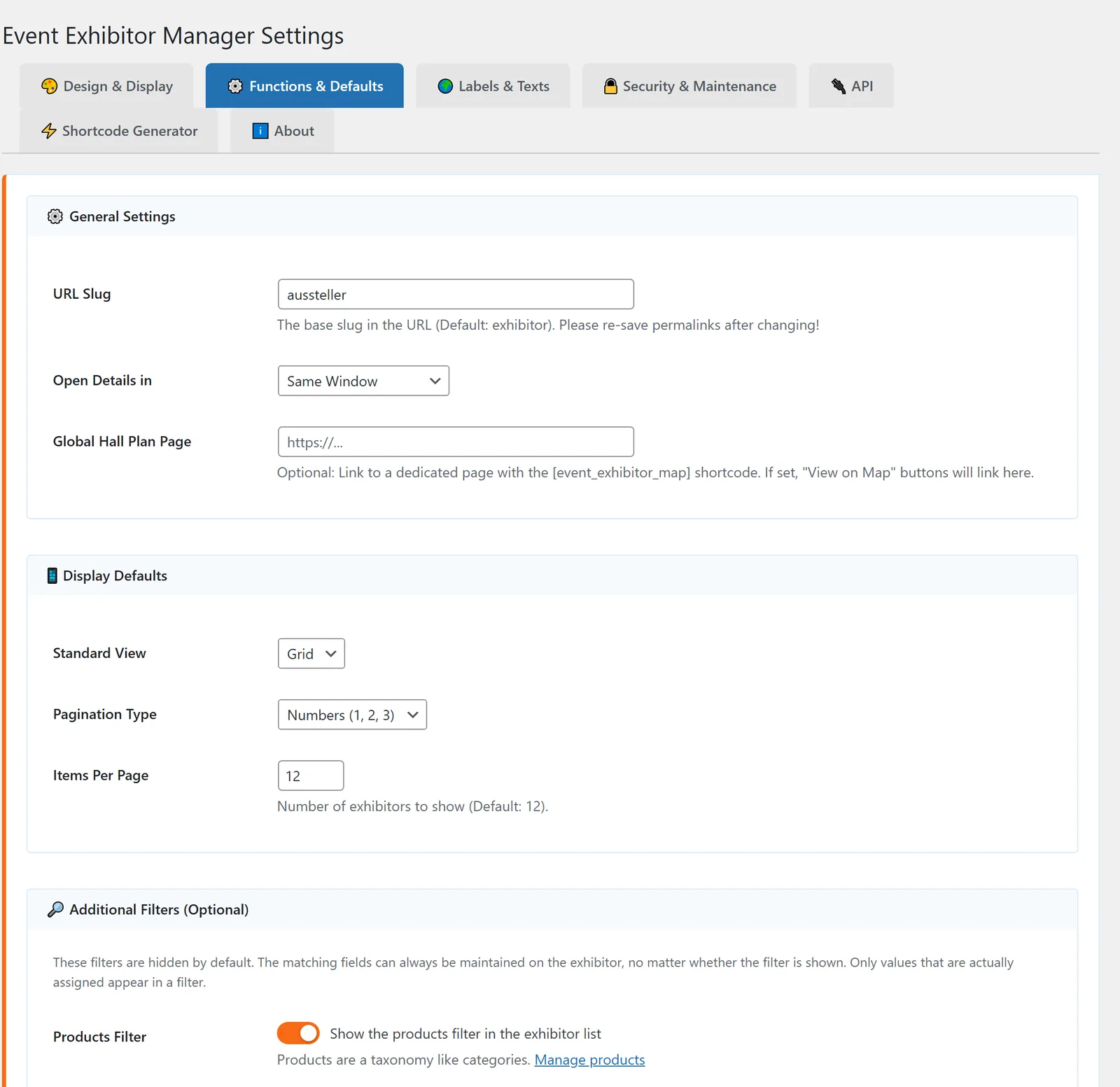Switch to the Design & Display tab

pos(106,86)
